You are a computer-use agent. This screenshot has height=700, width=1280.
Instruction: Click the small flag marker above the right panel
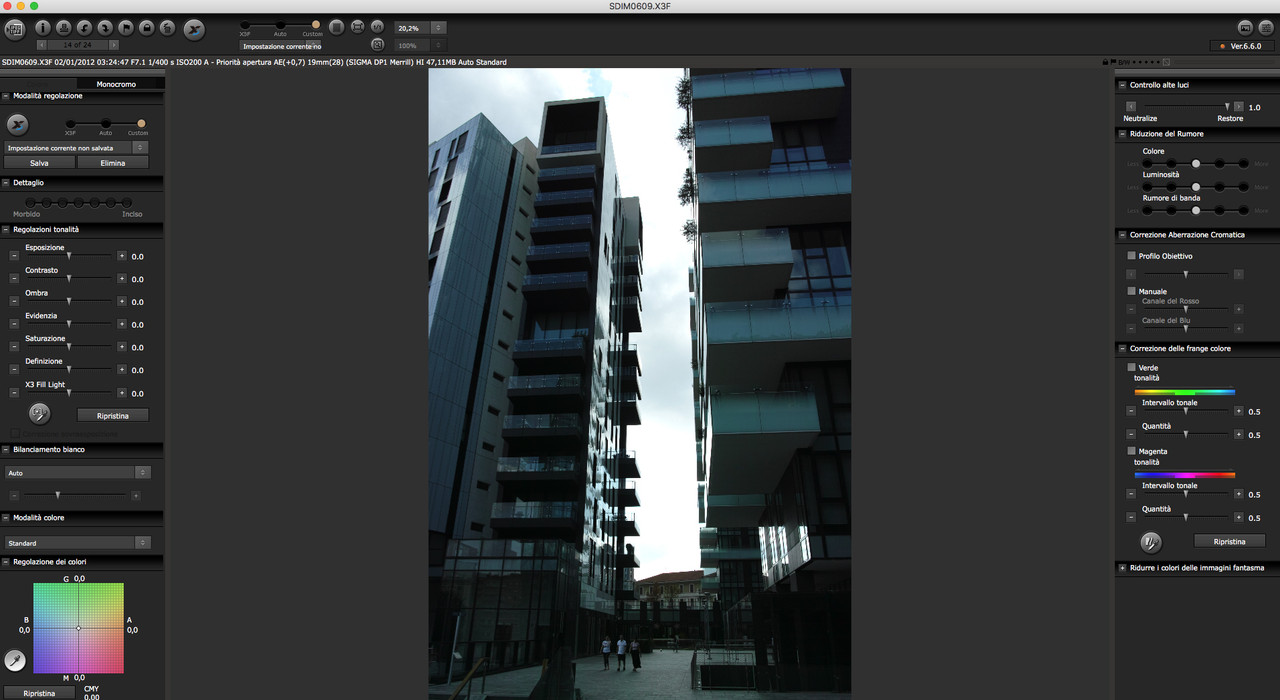1114,62
